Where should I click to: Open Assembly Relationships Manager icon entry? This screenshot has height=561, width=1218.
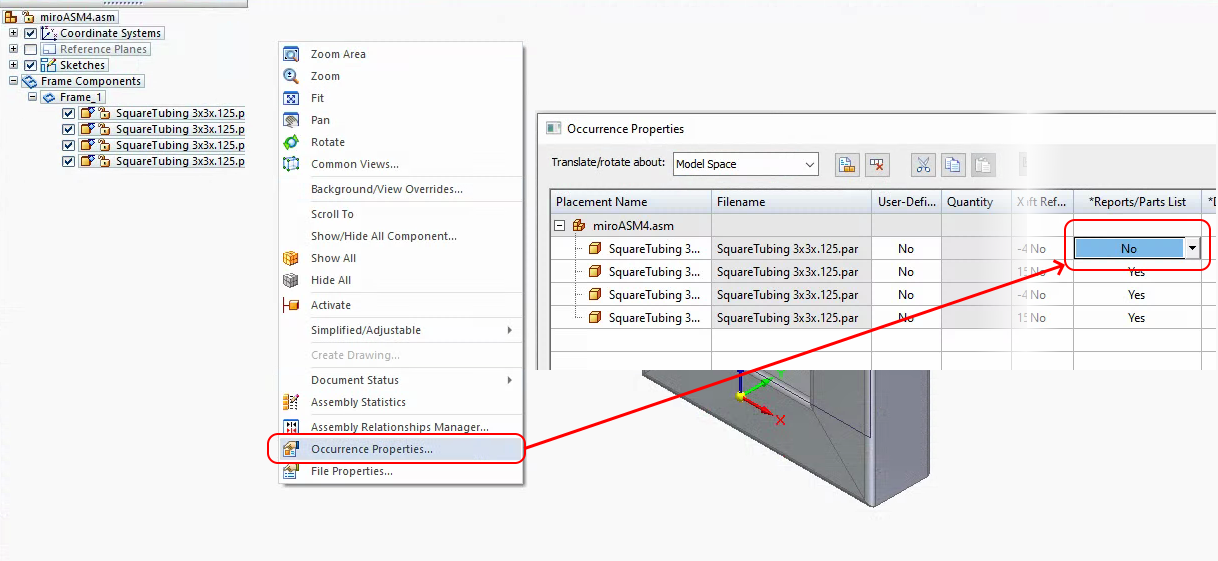click(x=291, y=427)
